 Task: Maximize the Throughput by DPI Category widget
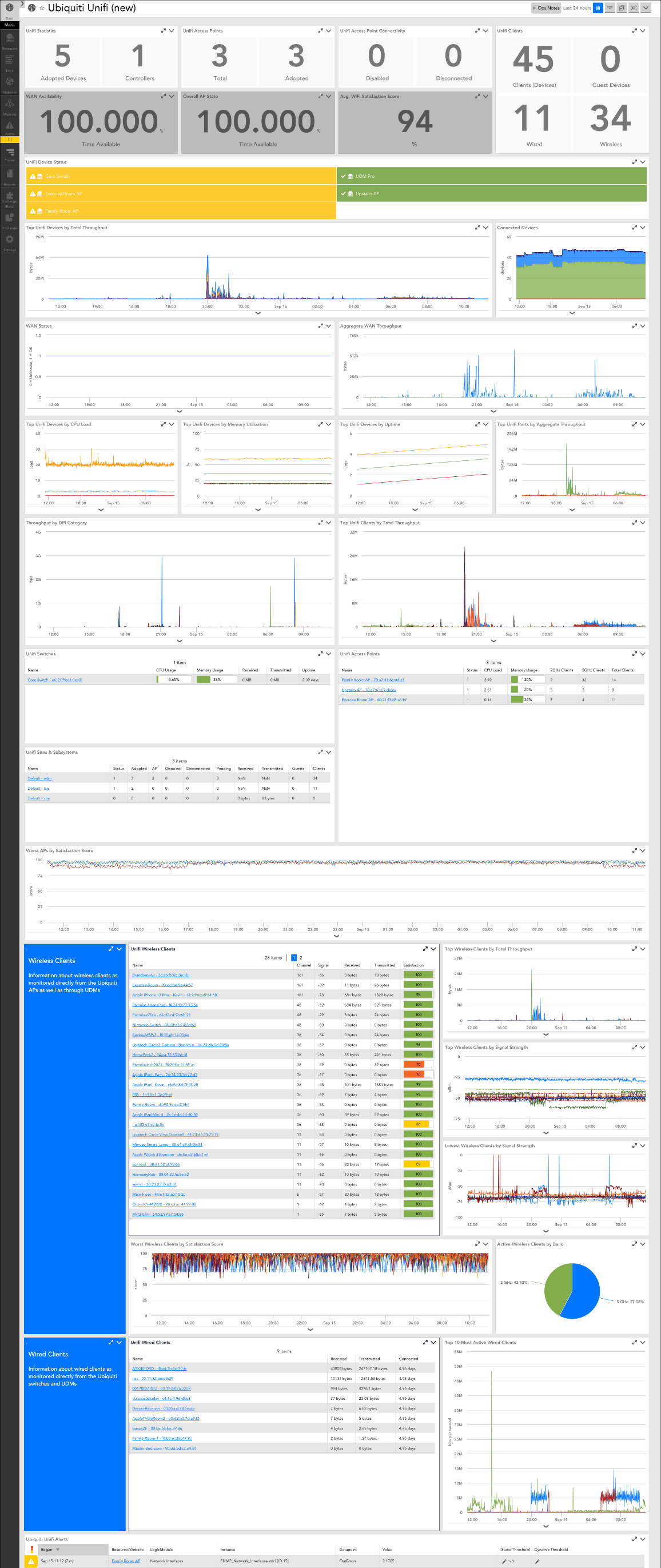(320, 523)
